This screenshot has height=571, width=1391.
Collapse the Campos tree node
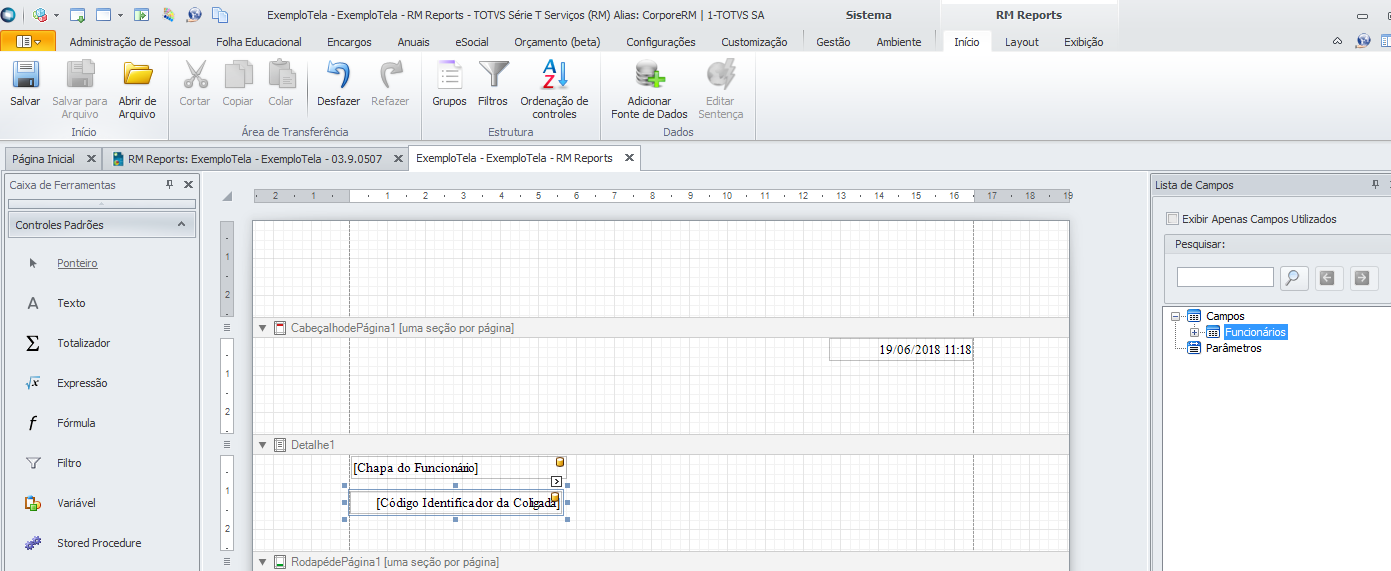(1176, 316)
